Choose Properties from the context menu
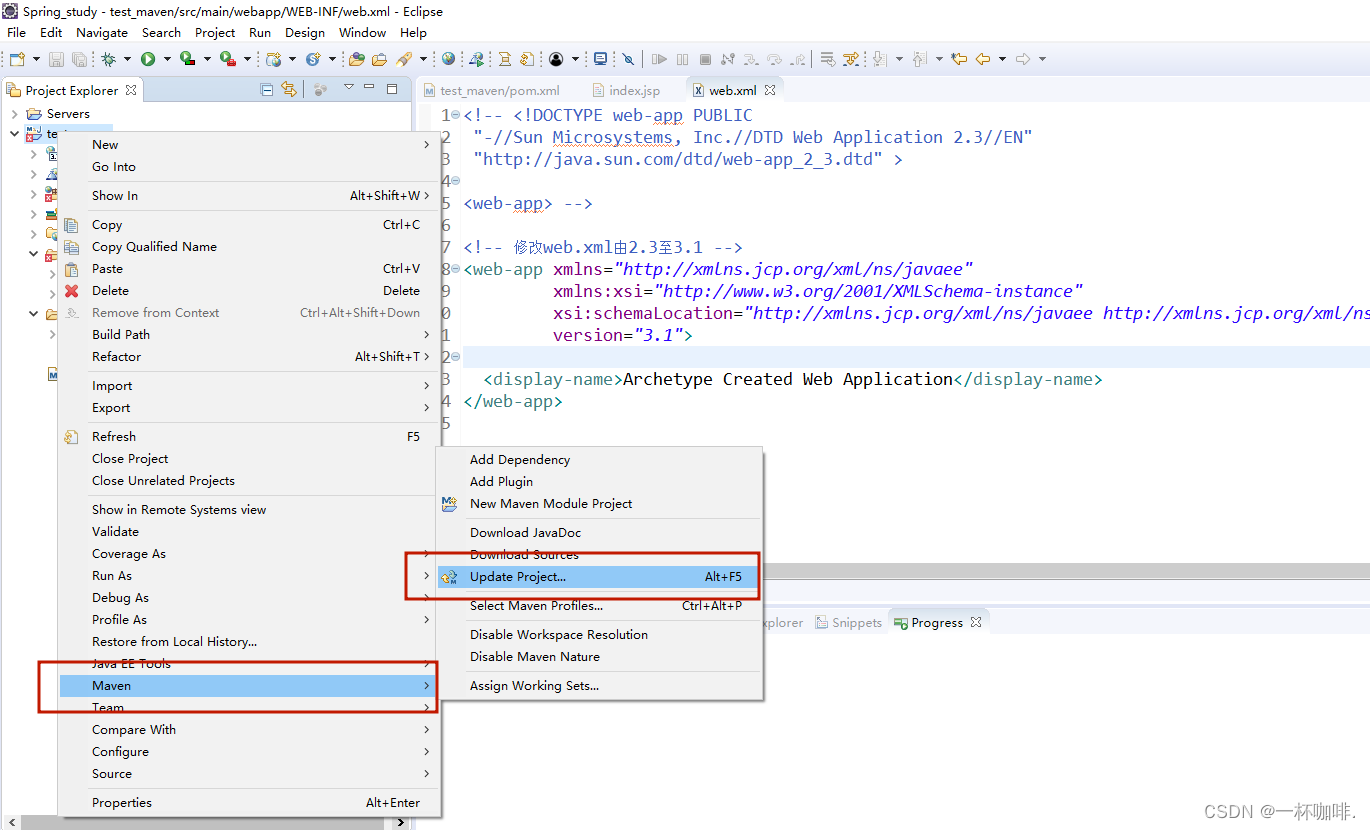The height and width of the screenshot is (830, 1370). (122, 802)
